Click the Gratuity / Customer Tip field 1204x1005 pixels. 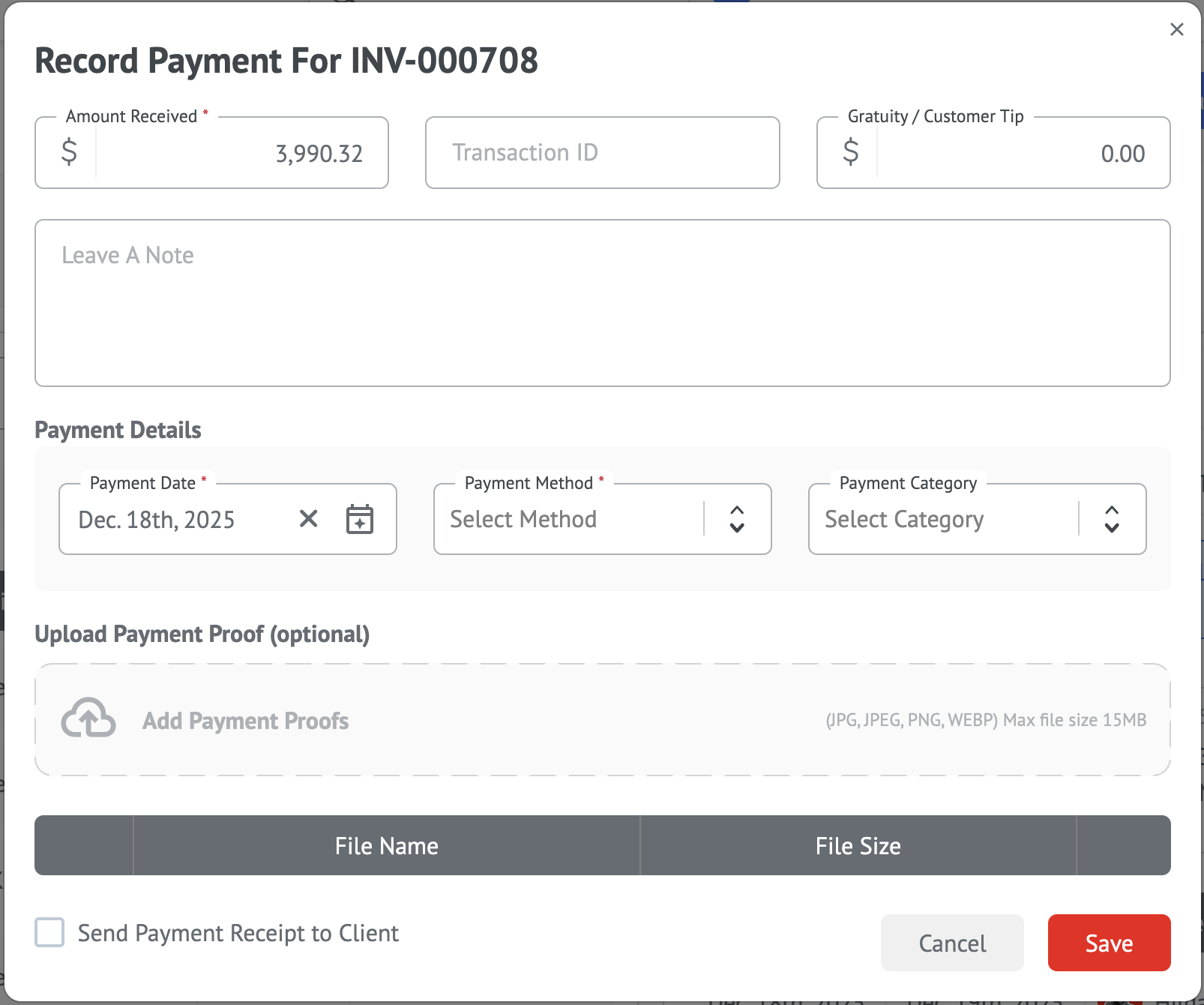click(1020, 154)
